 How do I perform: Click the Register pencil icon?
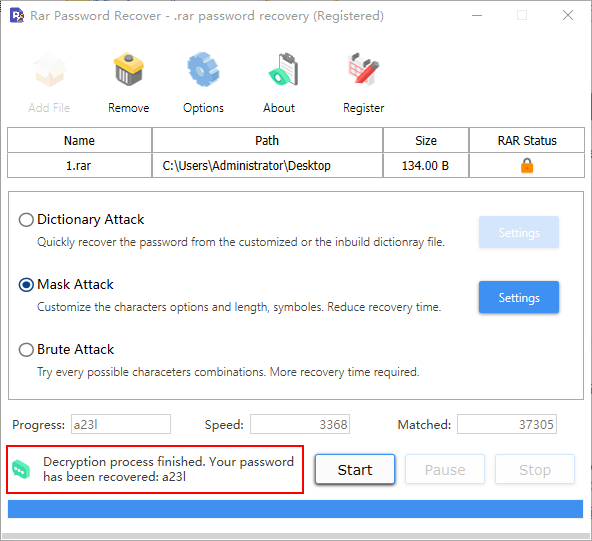pyautogui.click(x=363, y=69)
